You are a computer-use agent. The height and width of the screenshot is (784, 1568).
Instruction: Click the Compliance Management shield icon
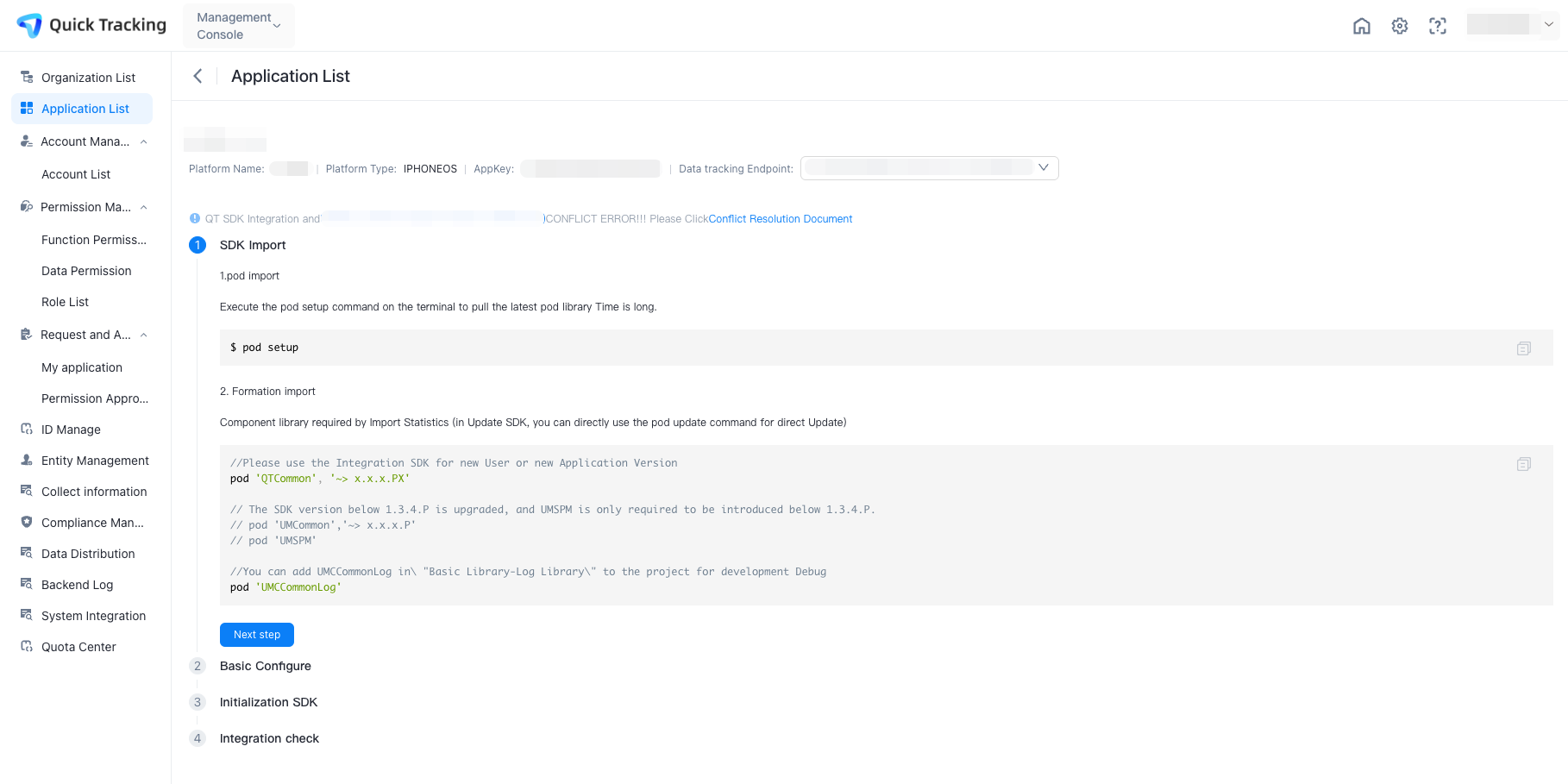pyautogui.click(x=27, y=523)
